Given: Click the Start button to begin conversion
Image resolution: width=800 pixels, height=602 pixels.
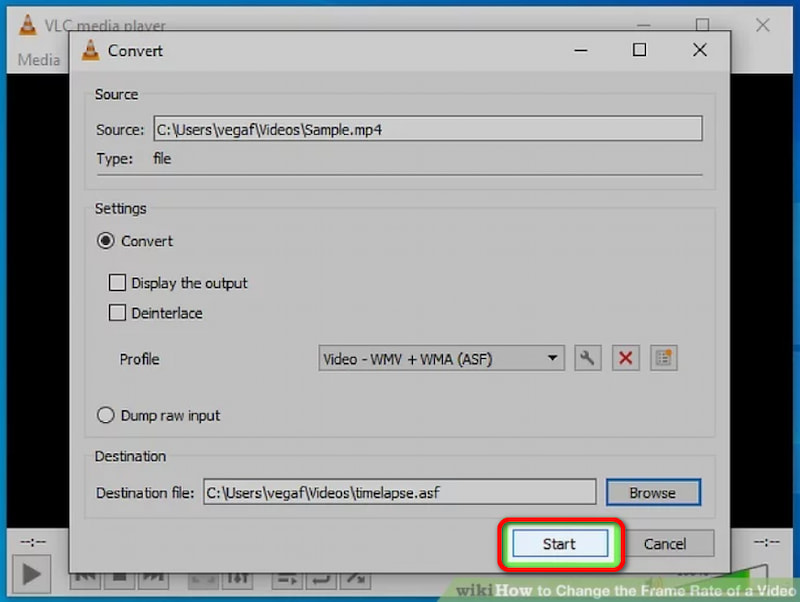Looking at the screenshot, I should [560, 543].
